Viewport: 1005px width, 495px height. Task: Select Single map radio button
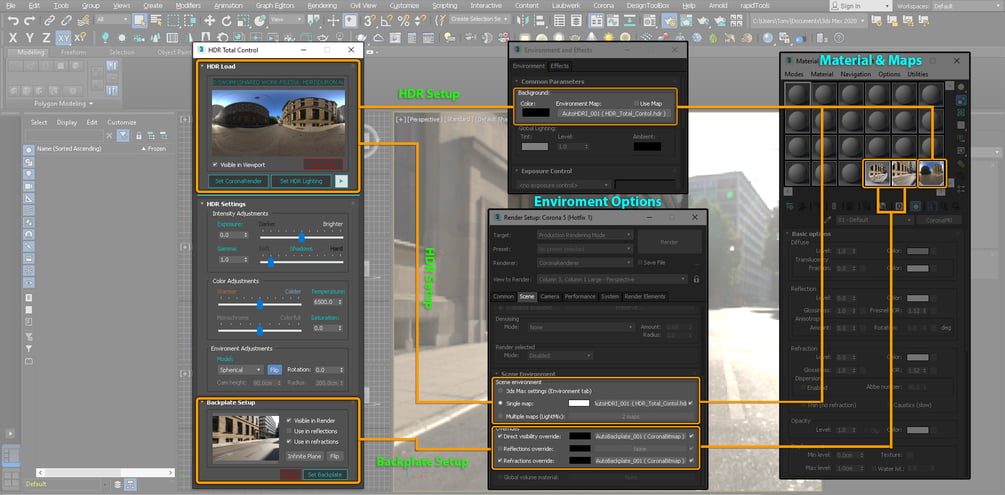(501, 403)
